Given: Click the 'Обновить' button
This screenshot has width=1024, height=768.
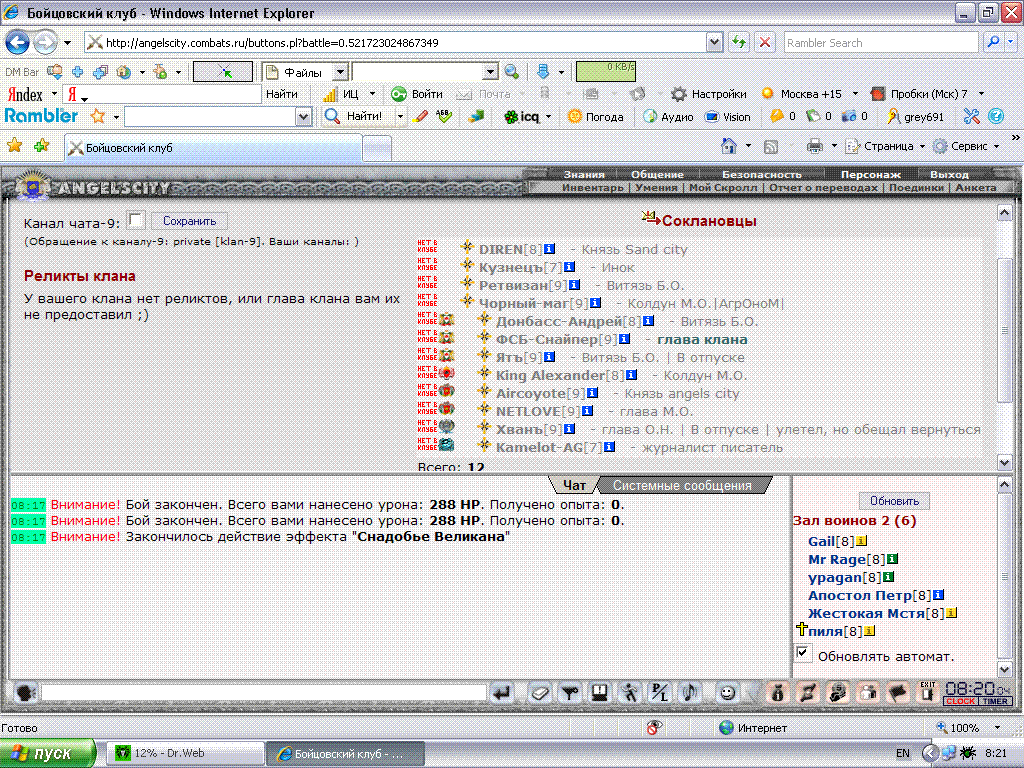Looking at the screenshot, I should tap(894, 501).
